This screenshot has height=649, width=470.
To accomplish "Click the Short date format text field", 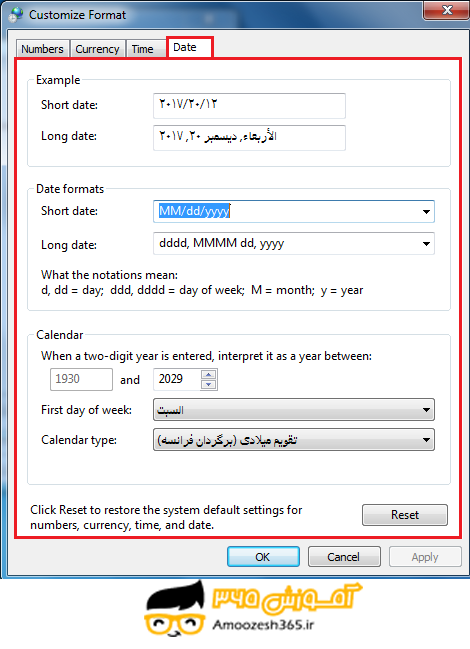I will pos(285,212).
